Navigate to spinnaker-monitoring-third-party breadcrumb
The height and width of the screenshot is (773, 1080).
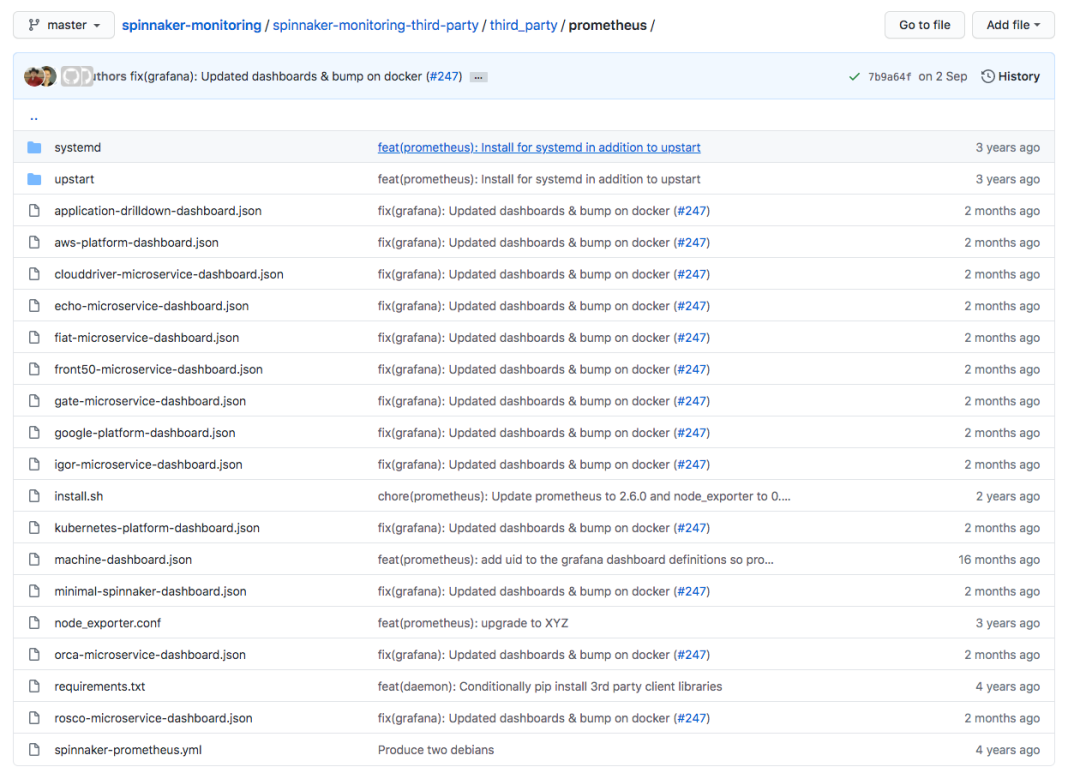pyautogui.click(x=375, y=25)
